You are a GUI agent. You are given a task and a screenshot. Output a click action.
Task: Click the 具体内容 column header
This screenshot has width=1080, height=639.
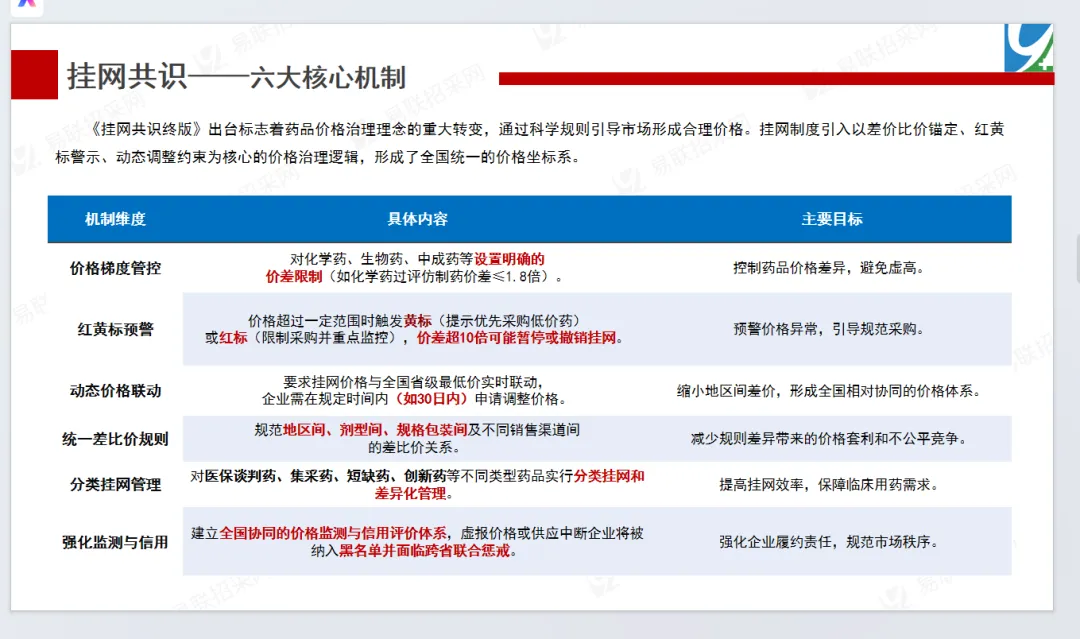point(417,219)
